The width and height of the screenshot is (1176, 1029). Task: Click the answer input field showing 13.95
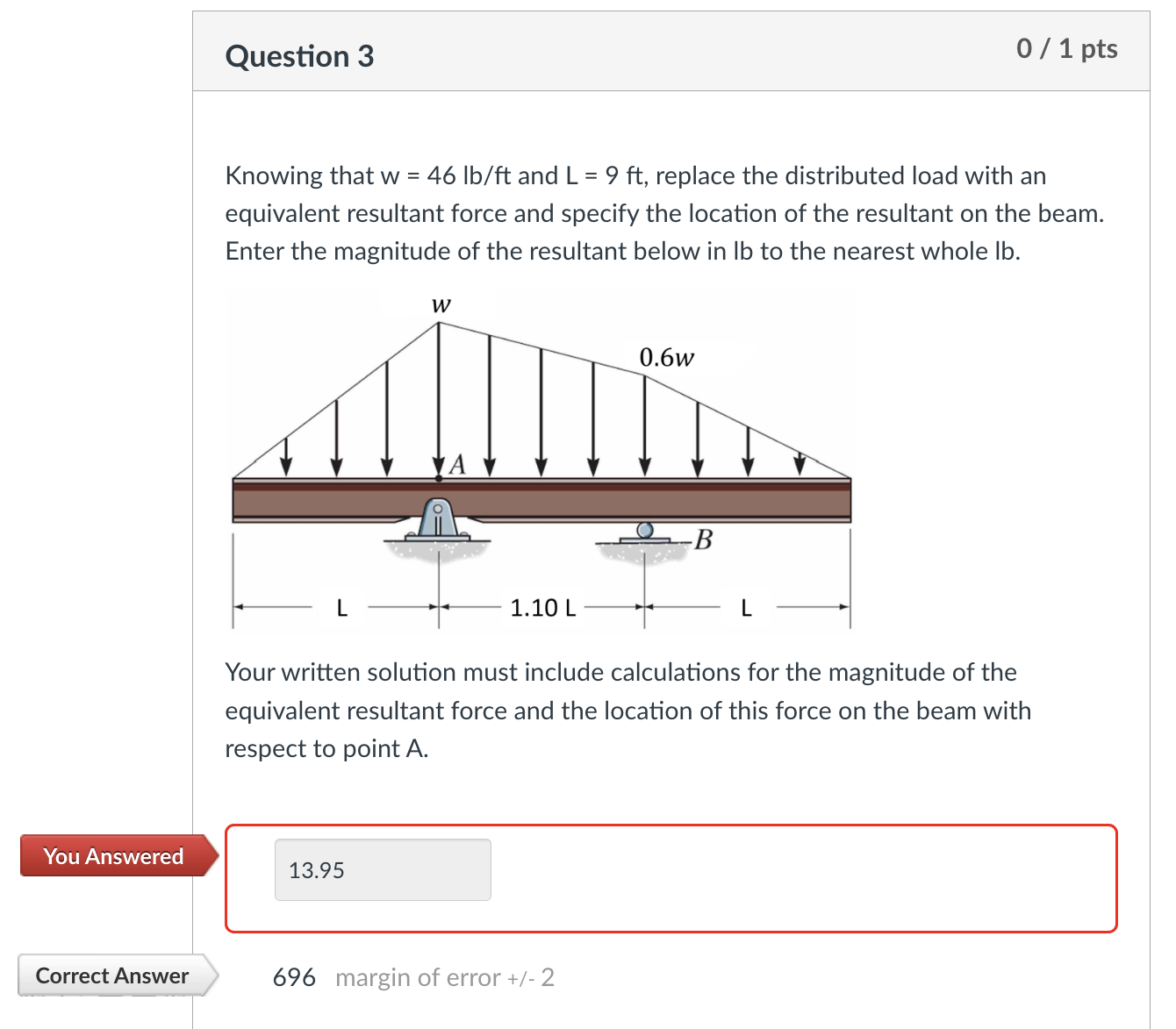coord(383,869)
